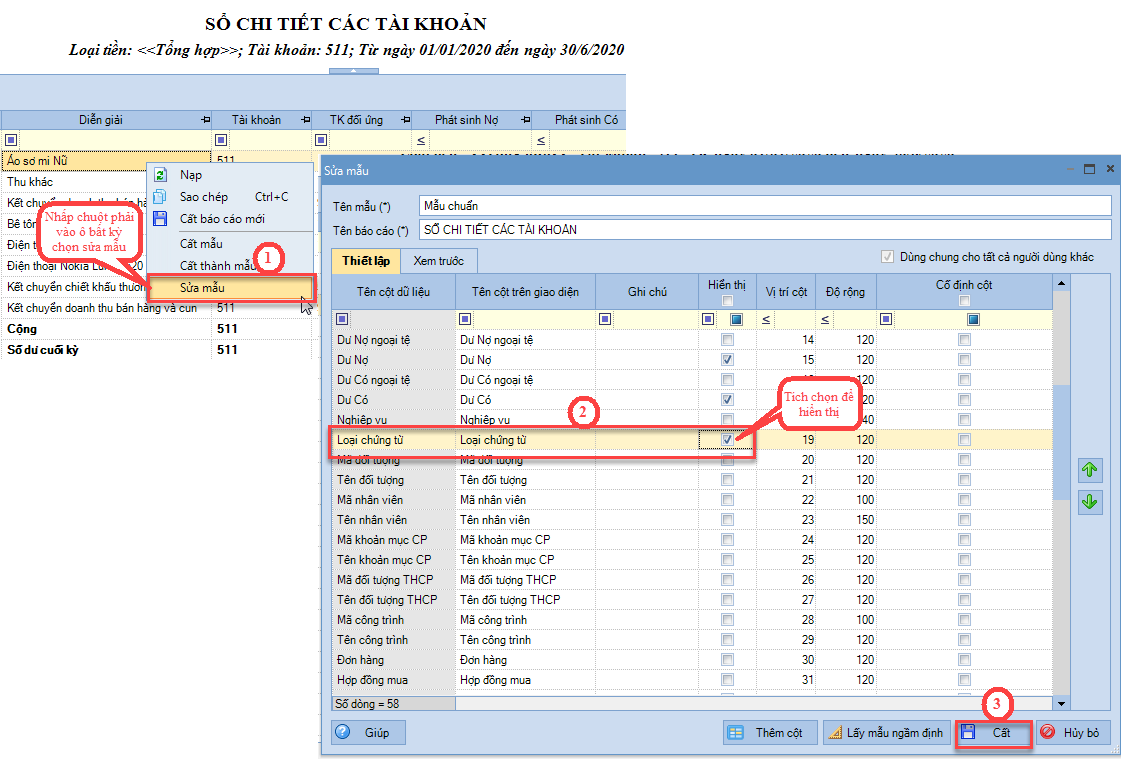The height and width of the screenshot is (759, 1121).
Task: Enable Cố định cột for Loại chứng từ
Action: (x=964, y=440)
